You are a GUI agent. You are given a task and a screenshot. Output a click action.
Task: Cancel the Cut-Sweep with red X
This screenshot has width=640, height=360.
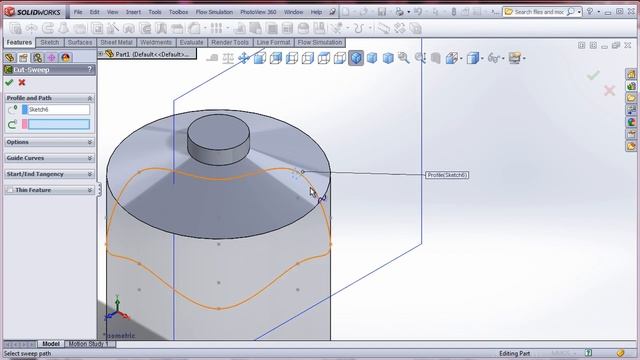[22, 82]
